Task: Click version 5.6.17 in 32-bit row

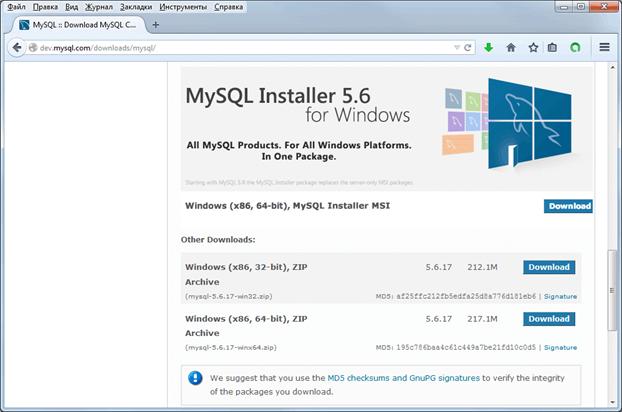Action: tap(439, 267)
